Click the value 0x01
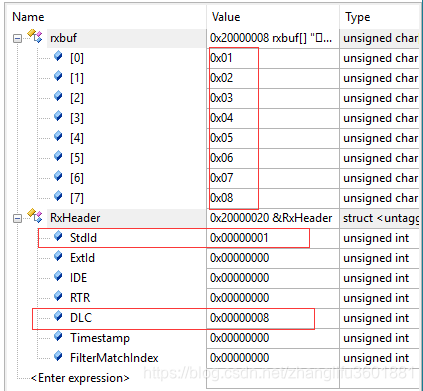This screenshot has height=391, width=423. 221,58
